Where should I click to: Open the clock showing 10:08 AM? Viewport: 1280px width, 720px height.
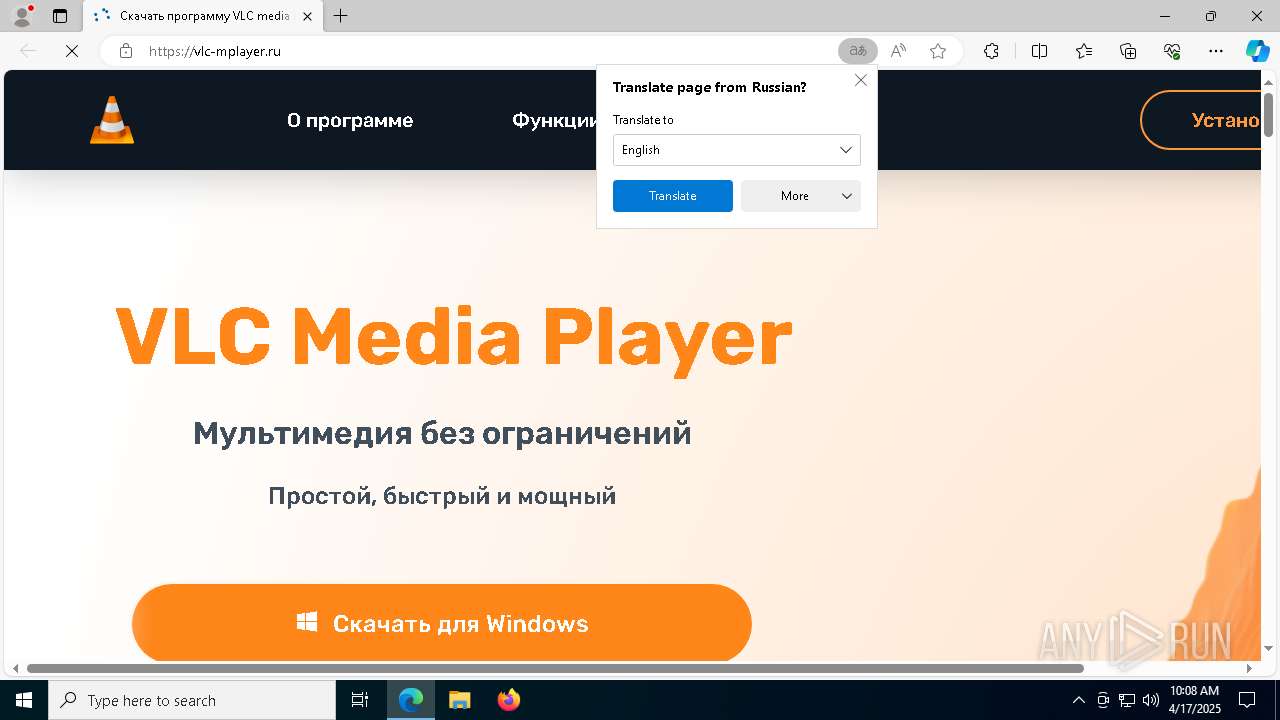[1195, 700]
